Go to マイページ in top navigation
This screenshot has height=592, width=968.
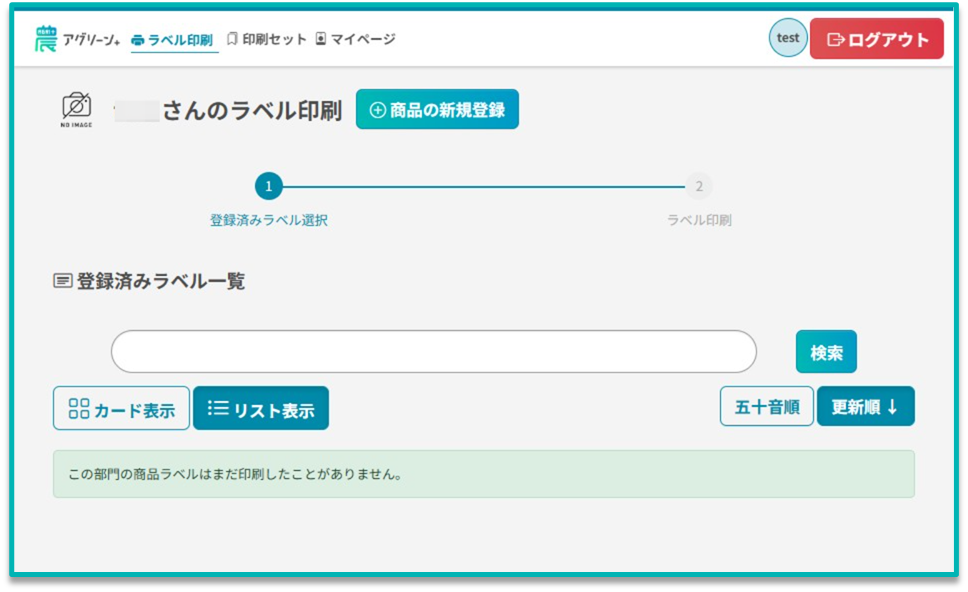point(355,39)
